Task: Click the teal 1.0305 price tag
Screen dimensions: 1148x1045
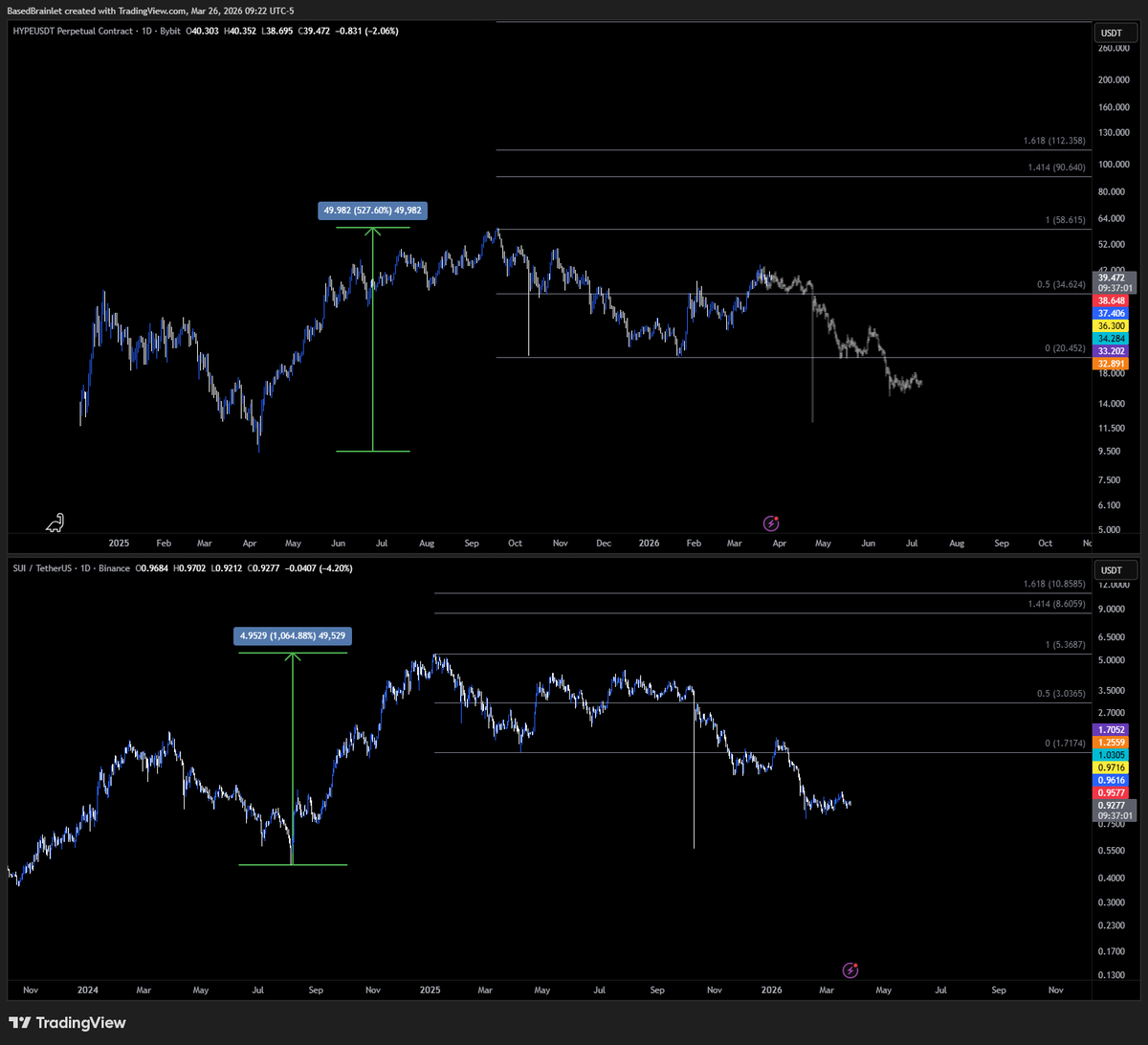Action: click(1112, 755)
